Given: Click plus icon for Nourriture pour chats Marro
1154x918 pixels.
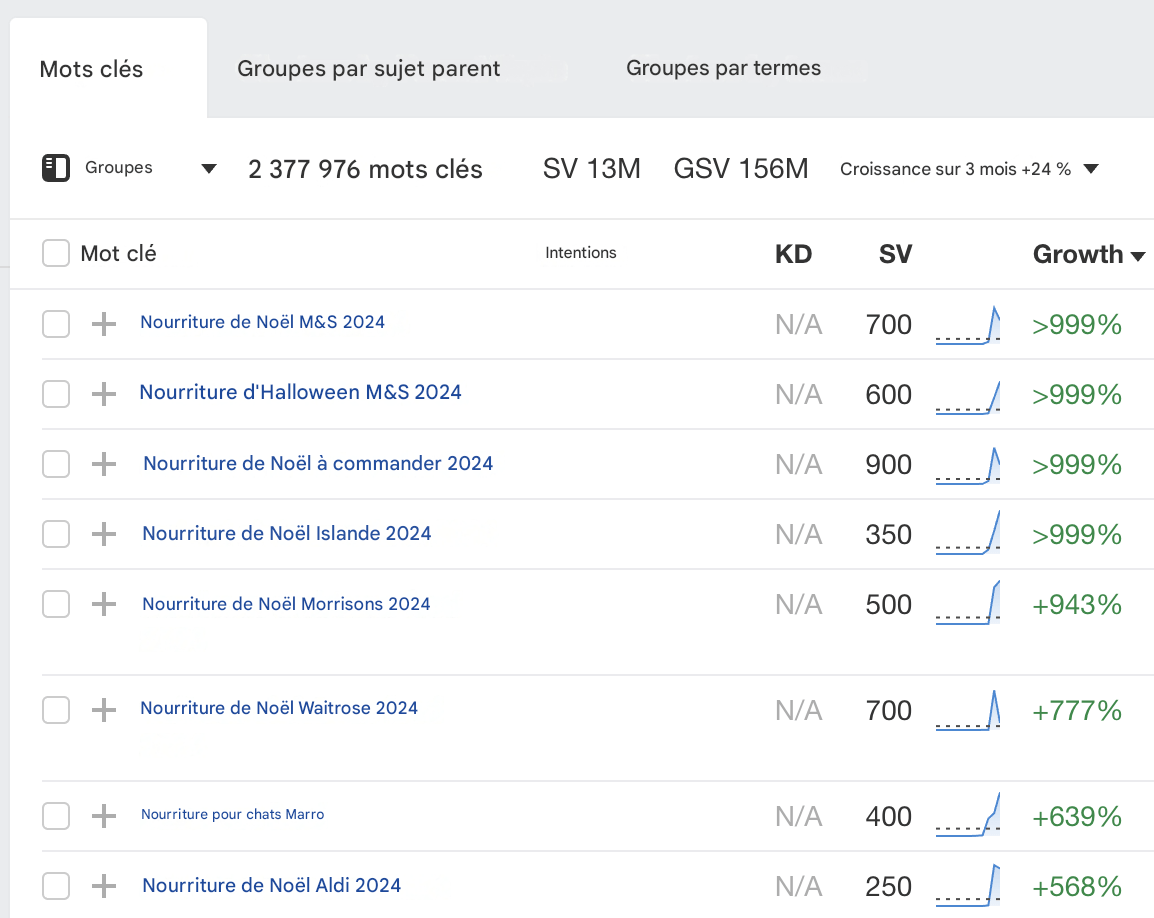Looking at the screenshot, I should tap(104, 816).
